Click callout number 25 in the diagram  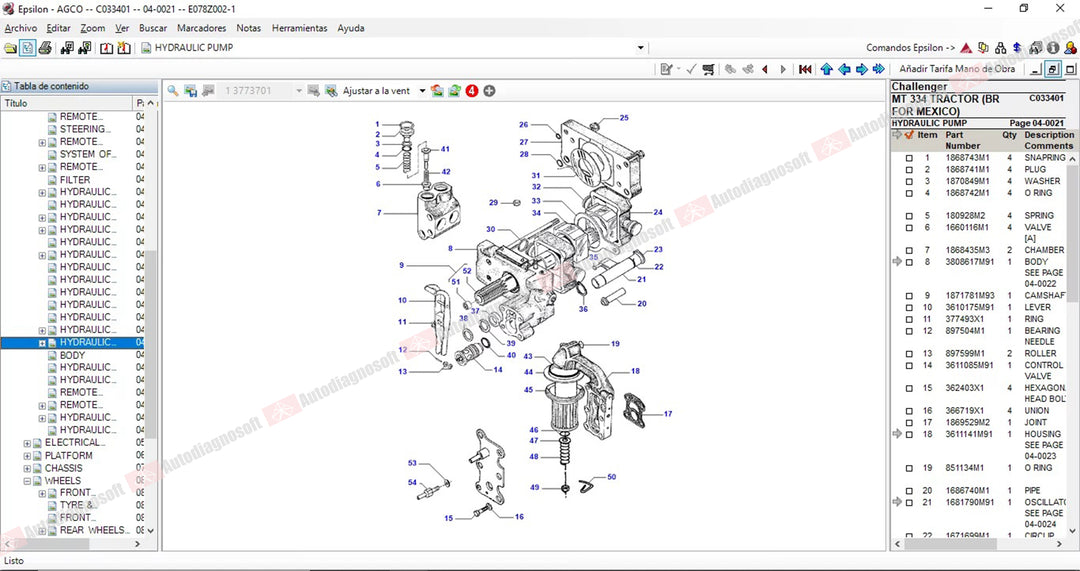(x=624, y=118)
